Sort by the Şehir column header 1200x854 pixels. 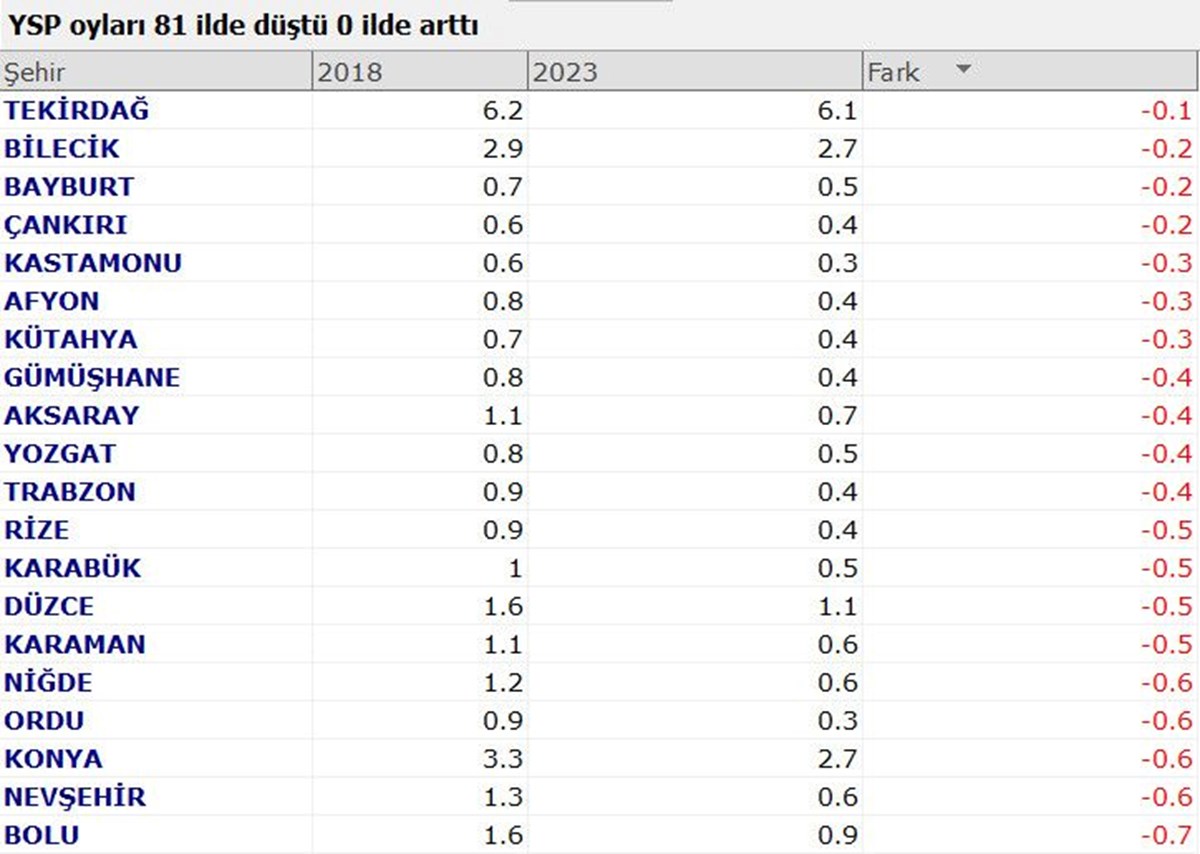coord(156,72)
